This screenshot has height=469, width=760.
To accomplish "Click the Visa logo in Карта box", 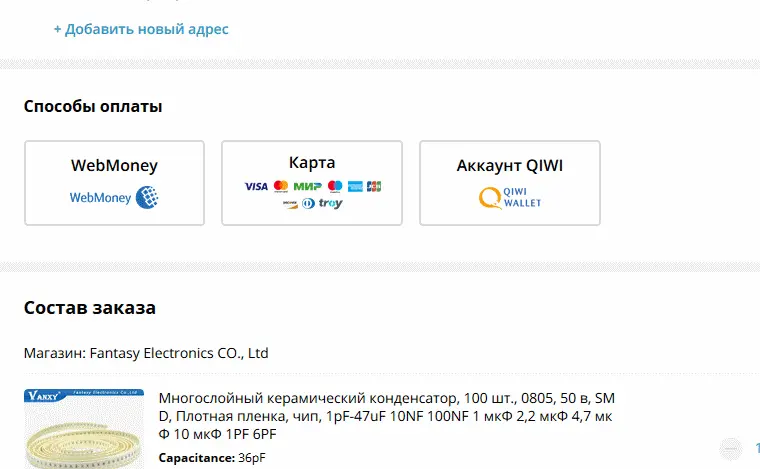I will tap(256, 187).
